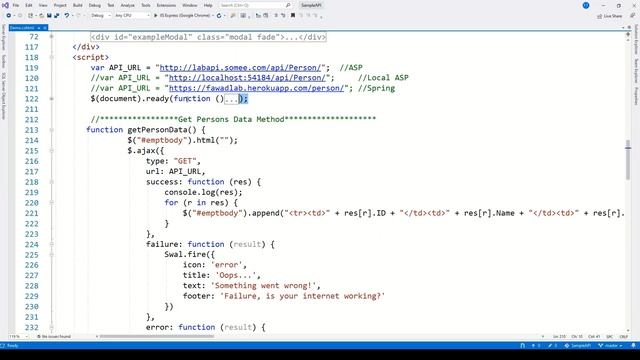
Task: Click the Save All toolbar icon
Action: (x=57, y=16)
